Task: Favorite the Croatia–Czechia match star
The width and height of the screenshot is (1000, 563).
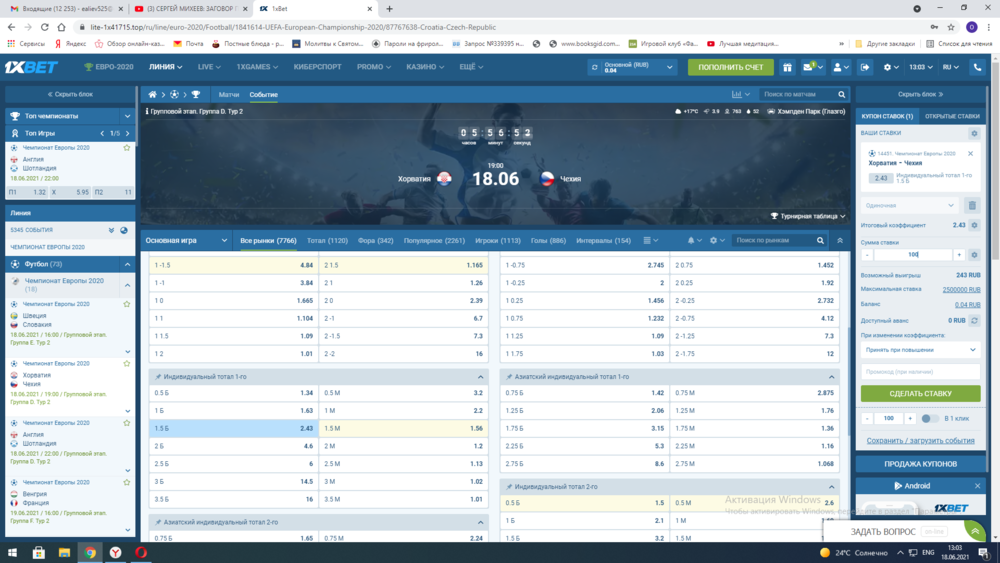Action: coord(127,363)
